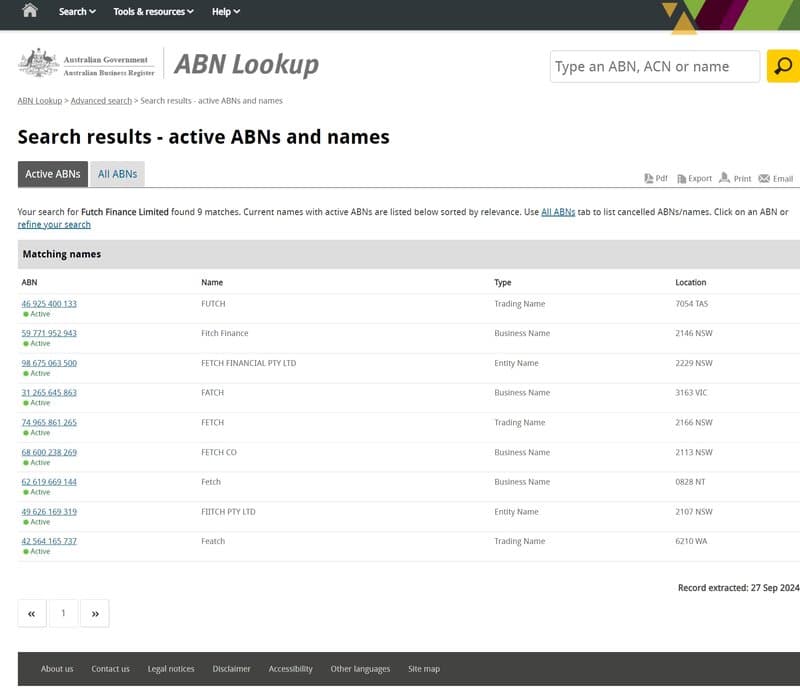The width and height of the screenshot is (800, 698).
Task: Click the FETCH FINANCIAL PTY LTD name
Action: 248,363
